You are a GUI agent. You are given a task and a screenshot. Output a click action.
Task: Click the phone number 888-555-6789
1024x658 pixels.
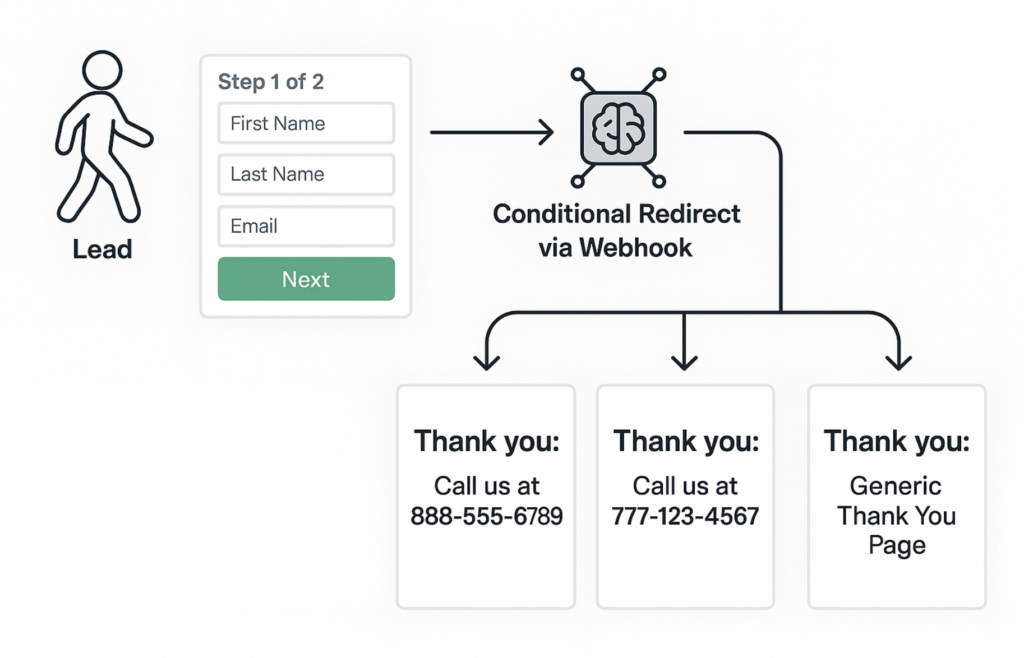coord(486,517)
